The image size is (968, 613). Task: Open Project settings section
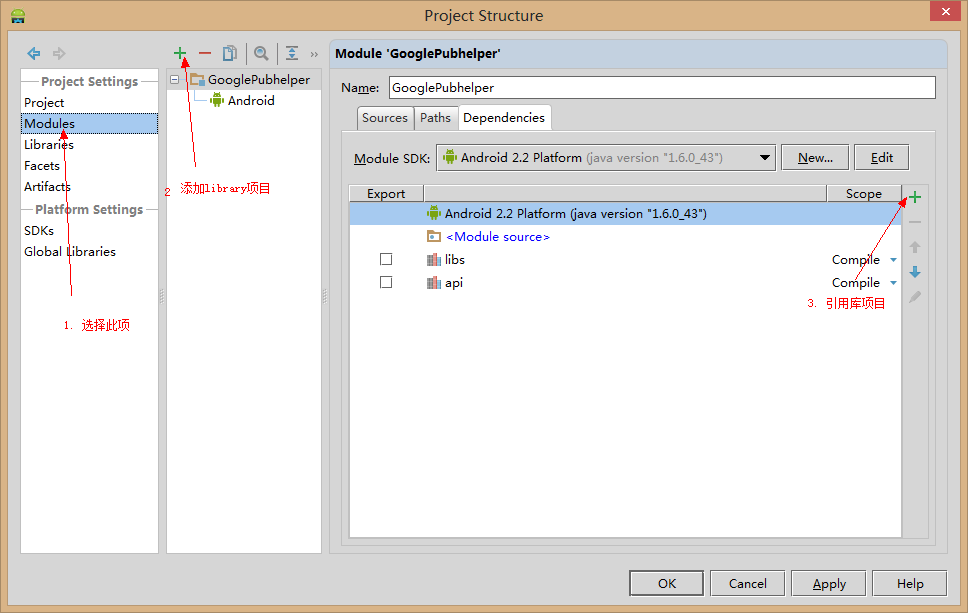(44, 102)
